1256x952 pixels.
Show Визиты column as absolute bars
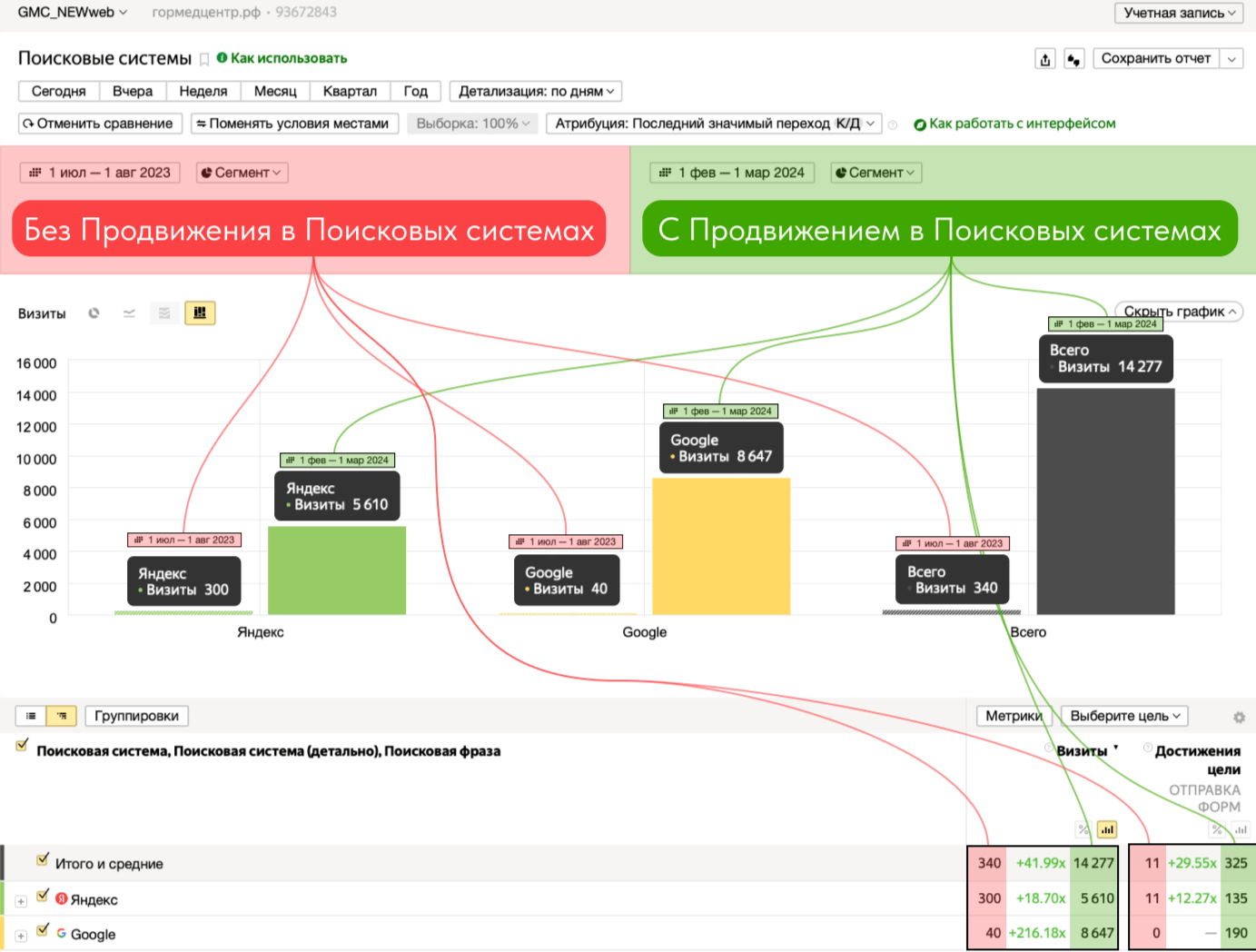point(1107,829)
